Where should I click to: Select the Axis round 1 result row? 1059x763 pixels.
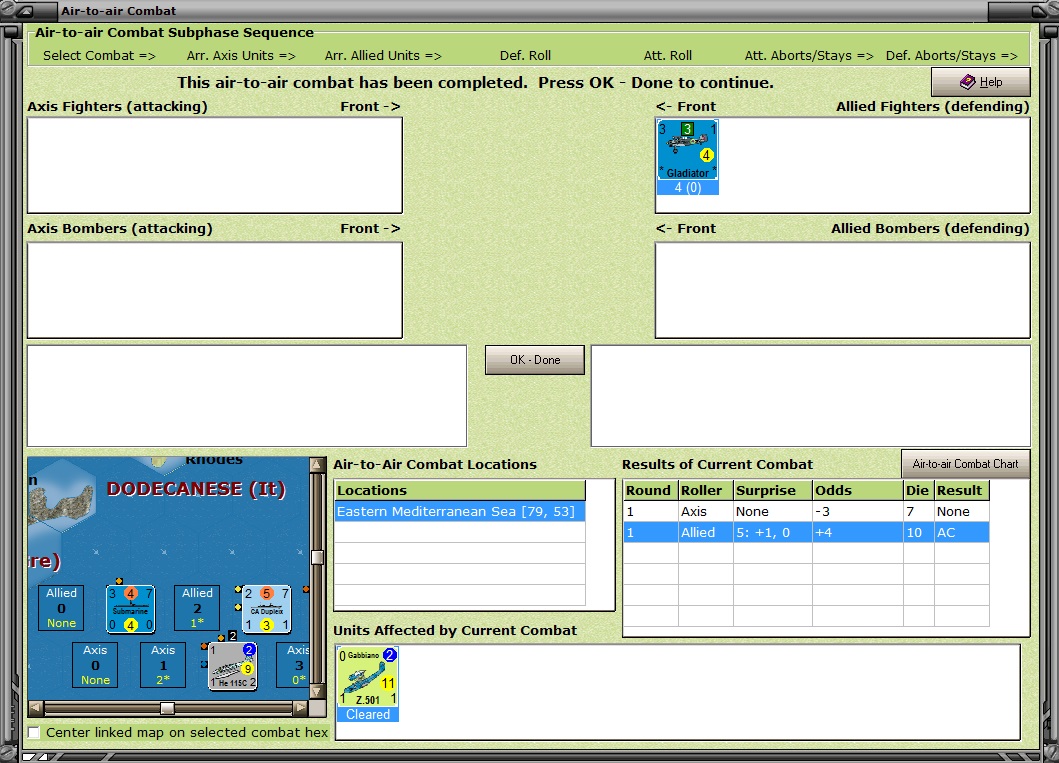coord(806,511)
